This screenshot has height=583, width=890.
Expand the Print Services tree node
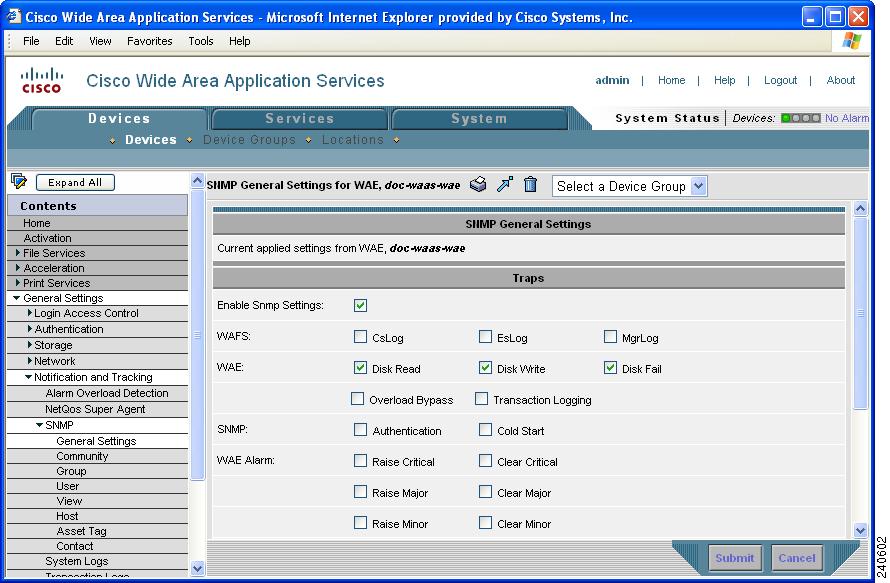[18, 282]
